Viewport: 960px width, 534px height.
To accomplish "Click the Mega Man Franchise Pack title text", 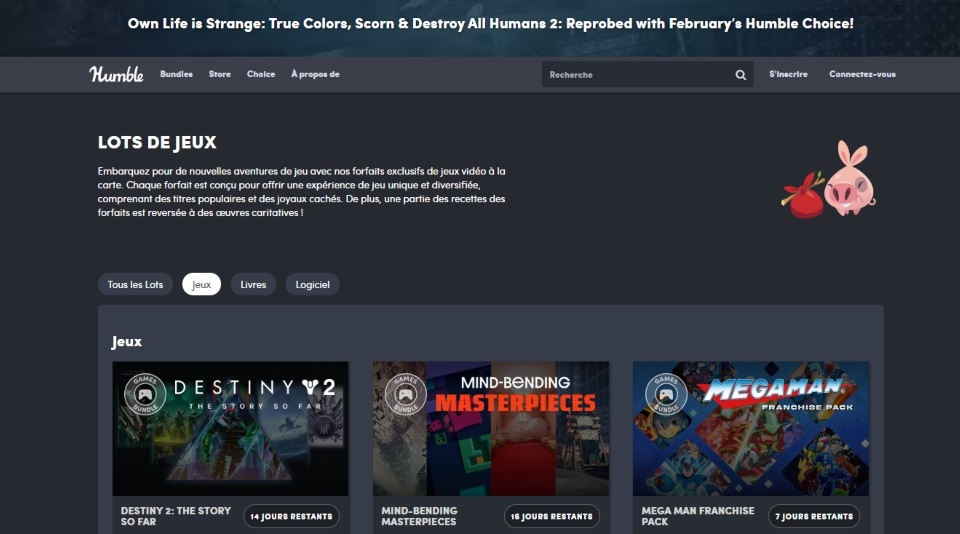I will click(x=698, y=516).
